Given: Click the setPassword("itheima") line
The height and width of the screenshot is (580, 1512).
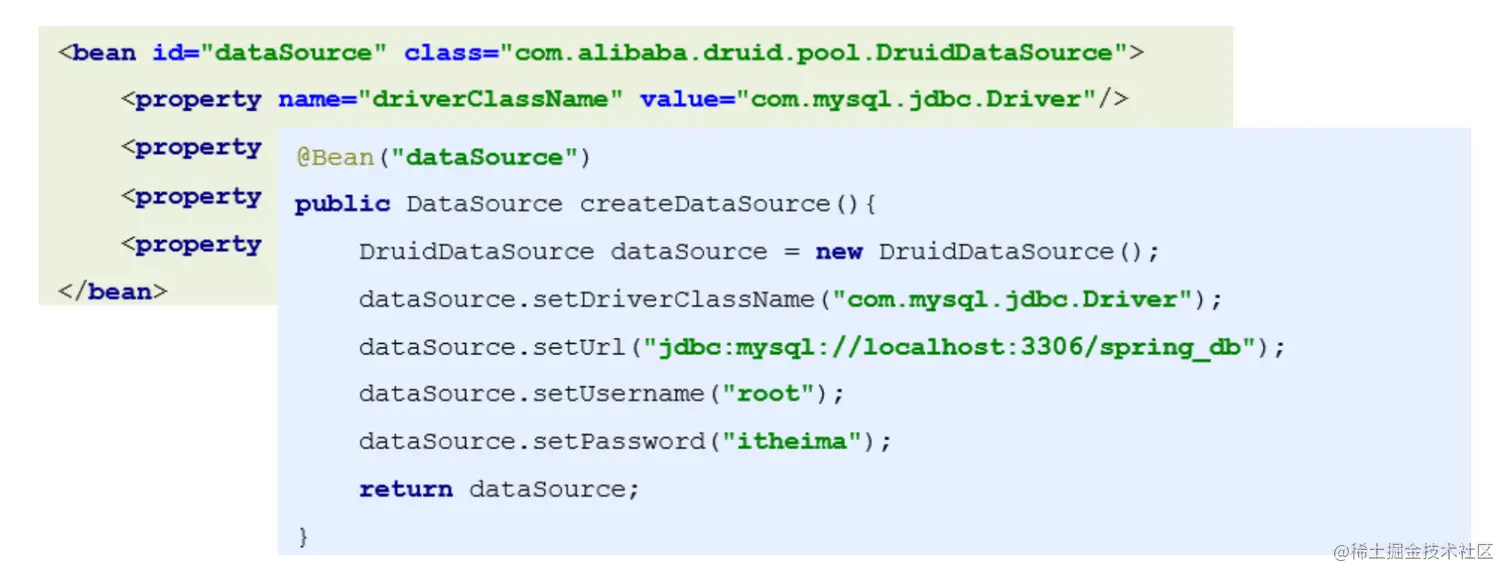Looking at the screenshot, I should [x=625, y=441].
